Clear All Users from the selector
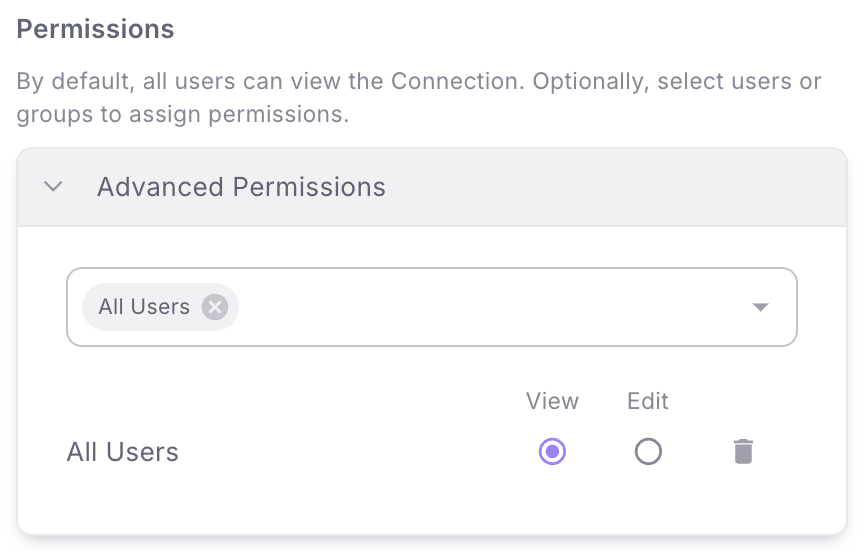 pyautogui.click(x=215, y=307)
